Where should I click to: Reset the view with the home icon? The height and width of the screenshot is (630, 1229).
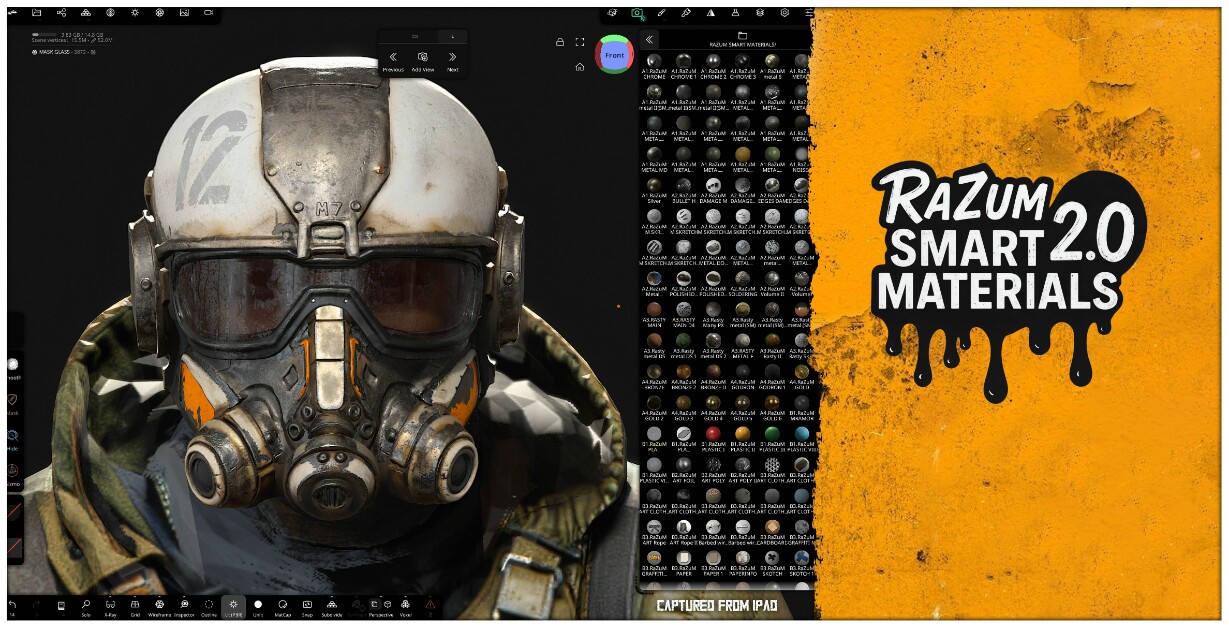580,67
